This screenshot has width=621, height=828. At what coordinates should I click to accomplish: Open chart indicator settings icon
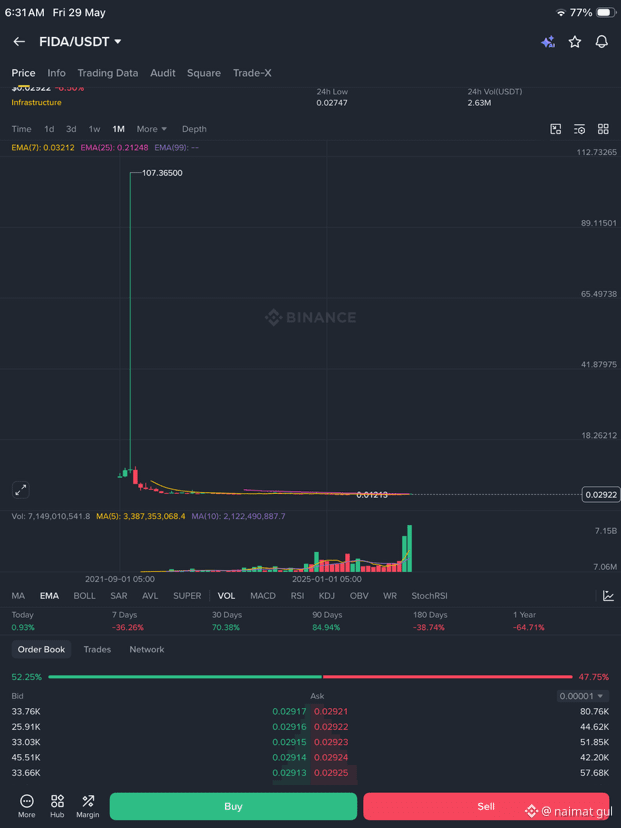(579, 129)
